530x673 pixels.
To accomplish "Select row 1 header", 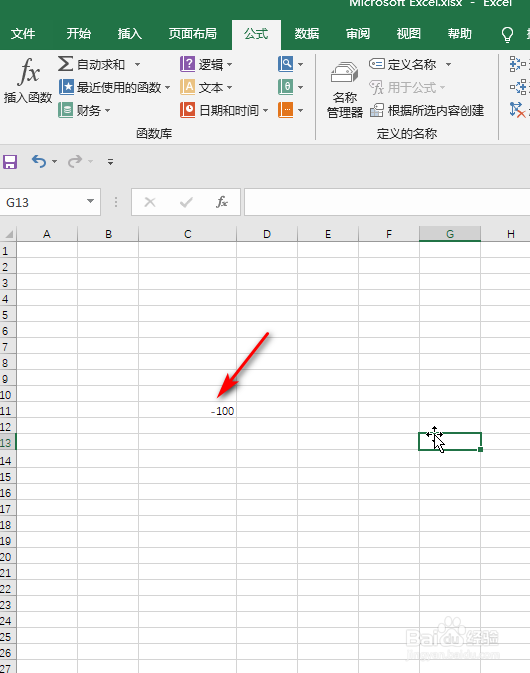I will (x=7, y=250).
